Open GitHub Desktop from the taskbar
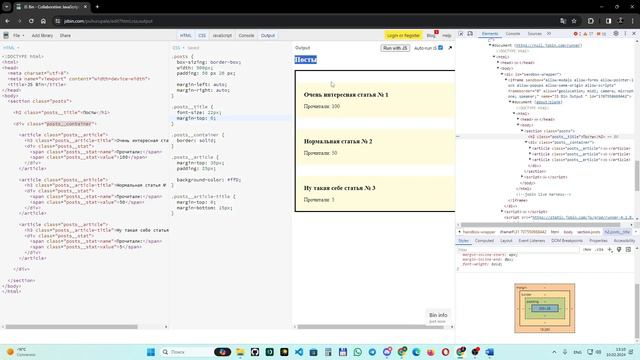 tap(255, 352)
